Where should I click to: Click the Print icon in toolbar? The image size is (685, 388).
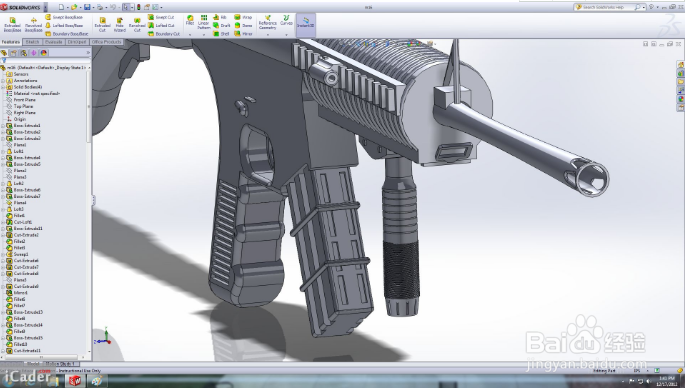[x=100, y=7]
